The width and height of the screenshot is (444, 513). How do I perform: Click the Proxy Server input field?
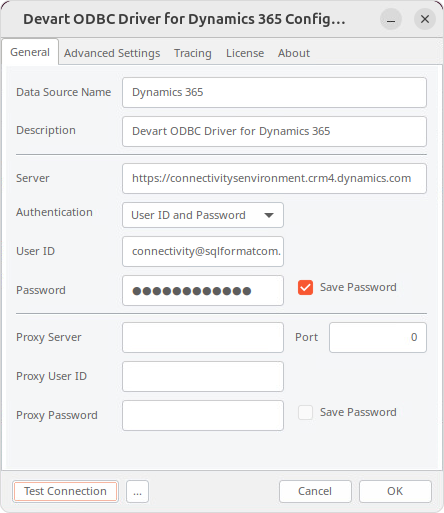click(x=203, y=337)
